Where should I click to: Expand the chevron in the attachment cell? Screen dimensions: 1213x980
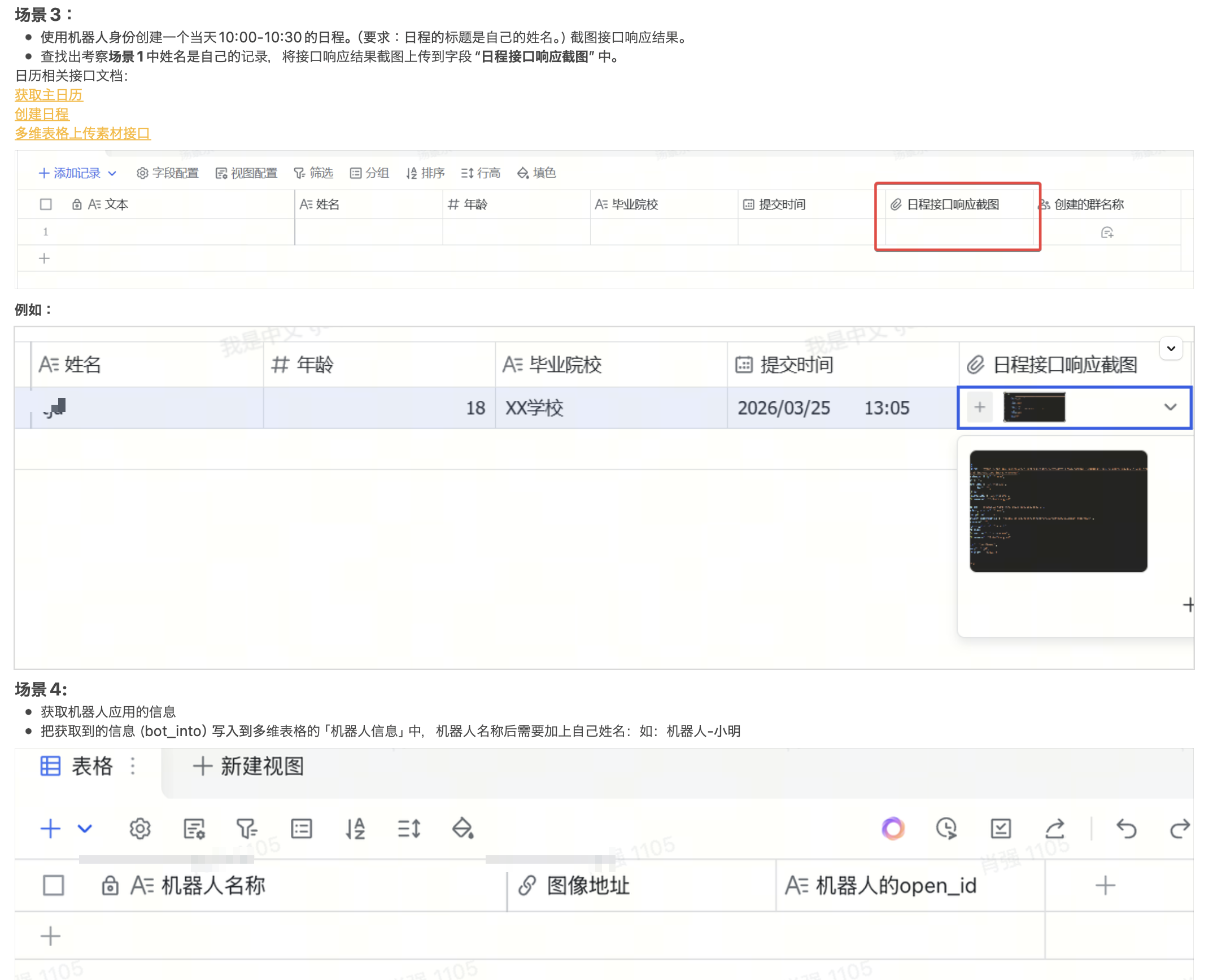point(1170,407)
